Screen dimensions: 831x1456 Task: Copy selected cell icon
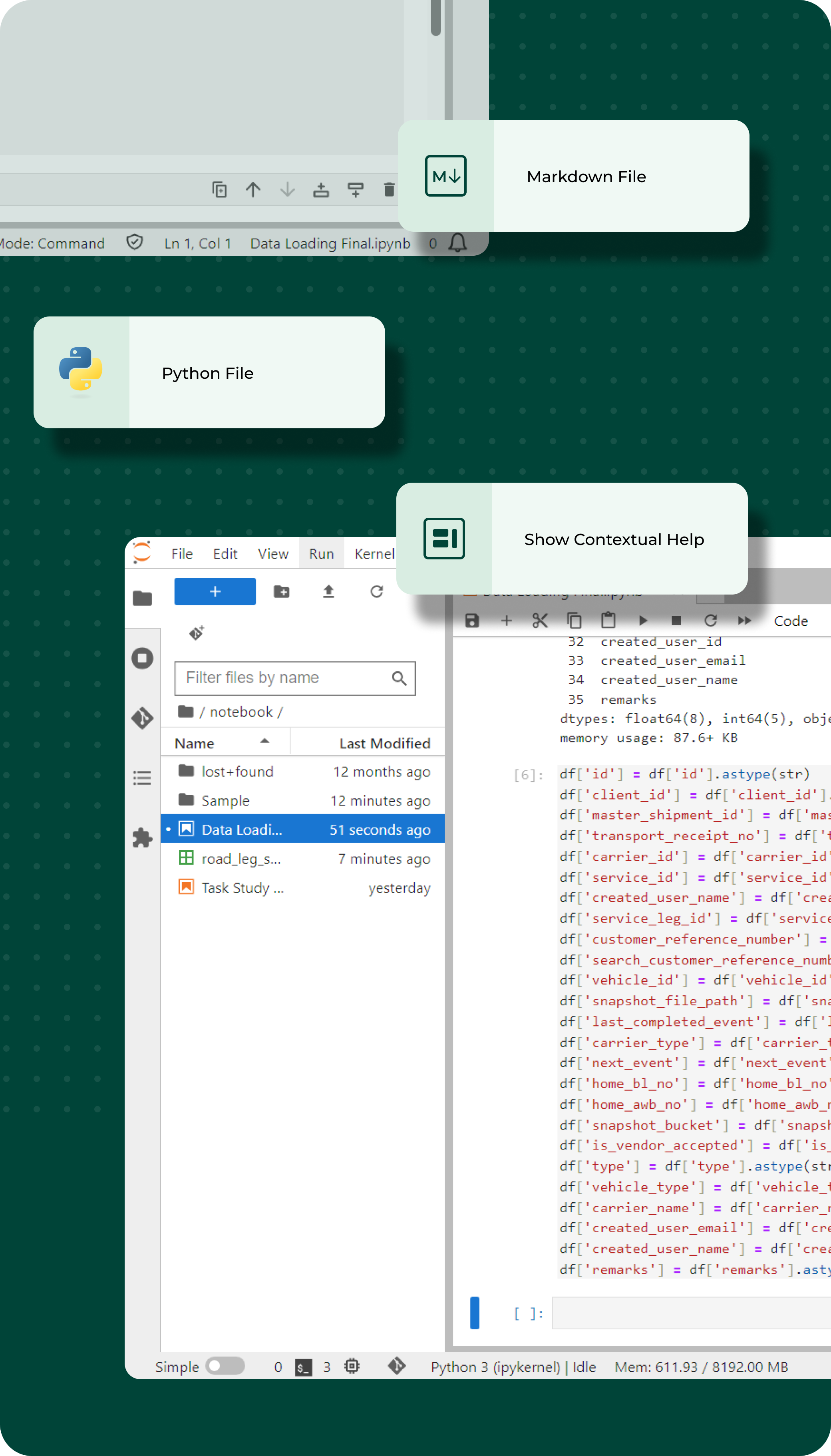[x=574, y=621]
